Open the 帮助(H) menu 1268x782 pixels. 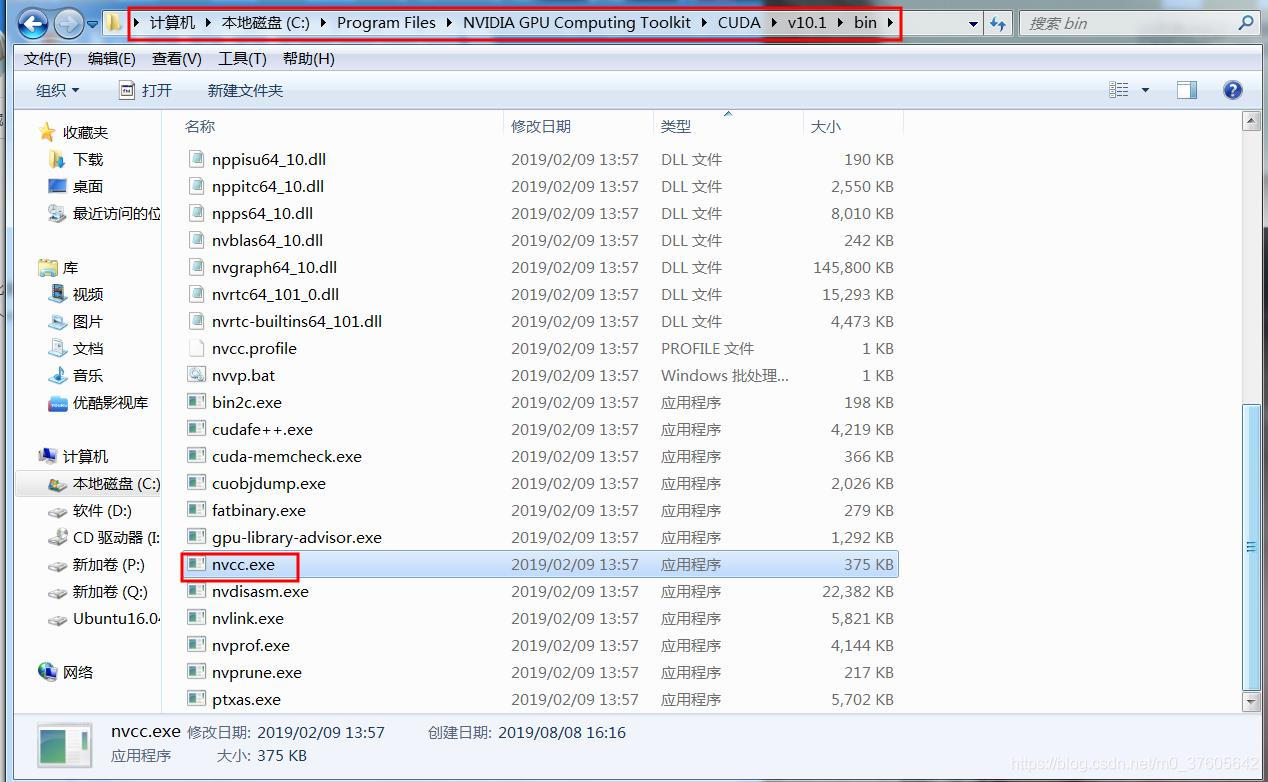(308, 59)
